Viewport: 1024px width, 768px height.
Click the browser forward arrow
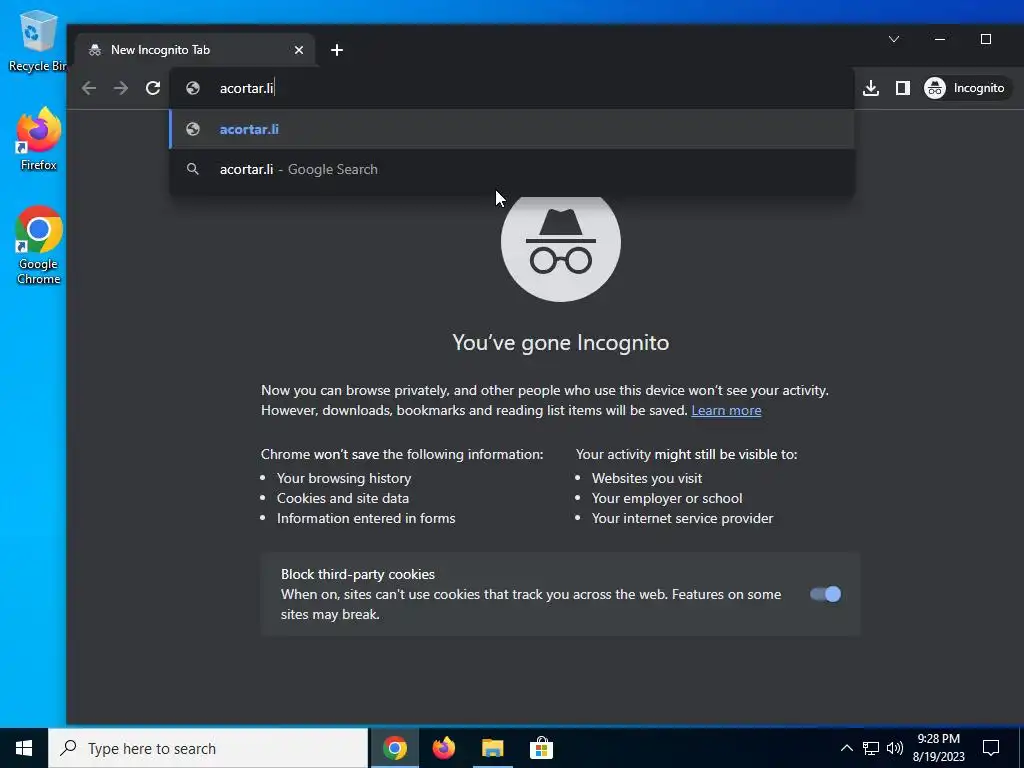121,88
